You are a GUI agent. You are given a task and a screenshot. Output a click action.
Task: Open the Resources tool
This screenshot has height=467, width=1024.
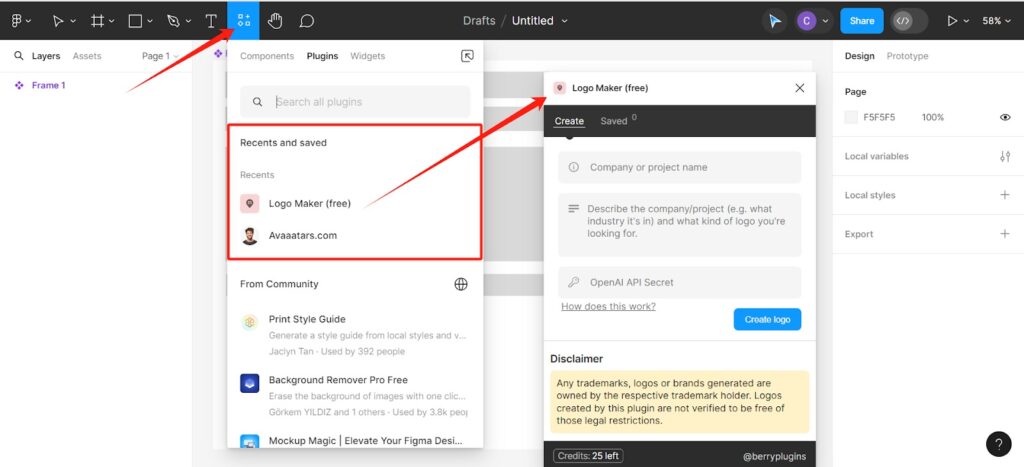pyautogui.click(x=244, y=20)
